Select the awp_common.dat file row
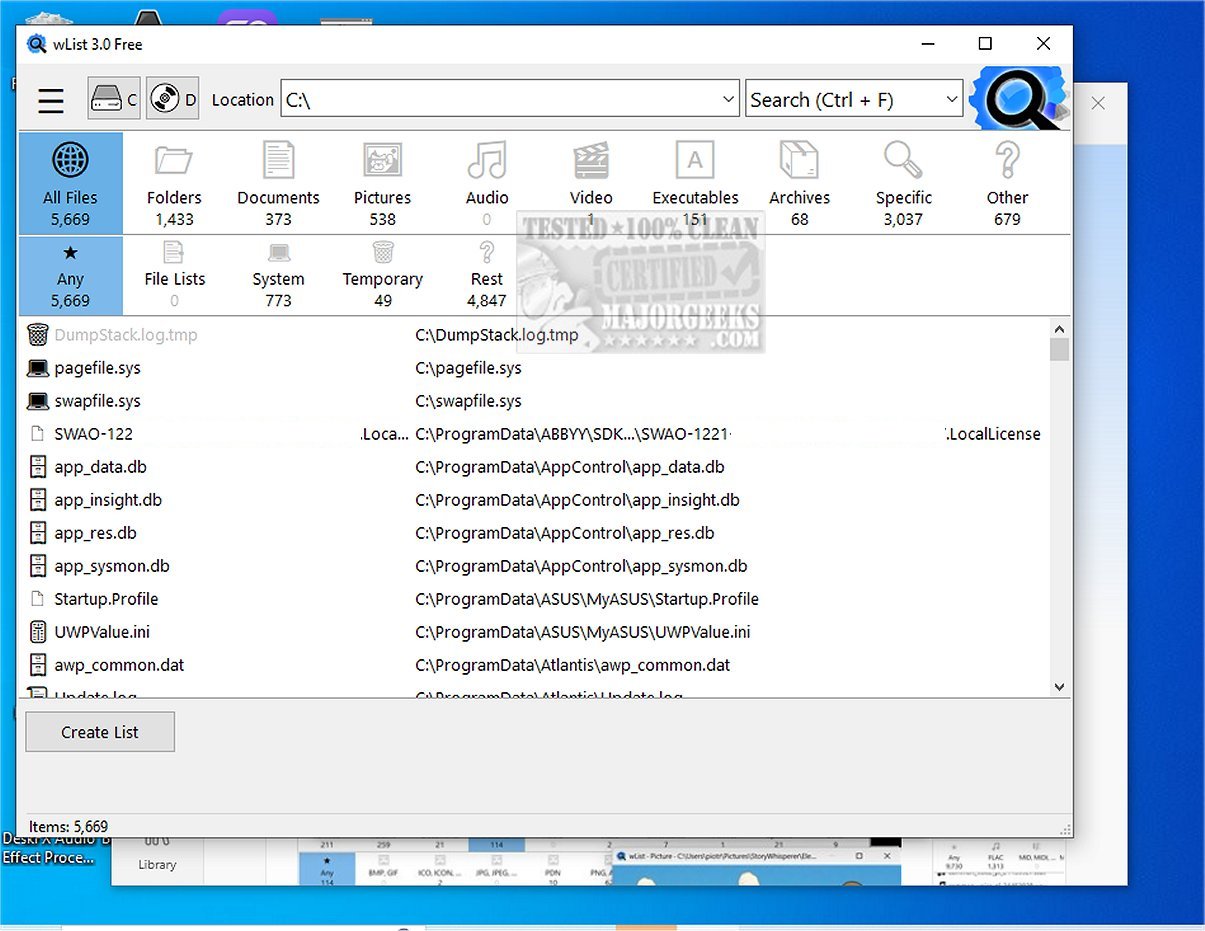This screenshot has width=1205, height=931. coord(535,665)
